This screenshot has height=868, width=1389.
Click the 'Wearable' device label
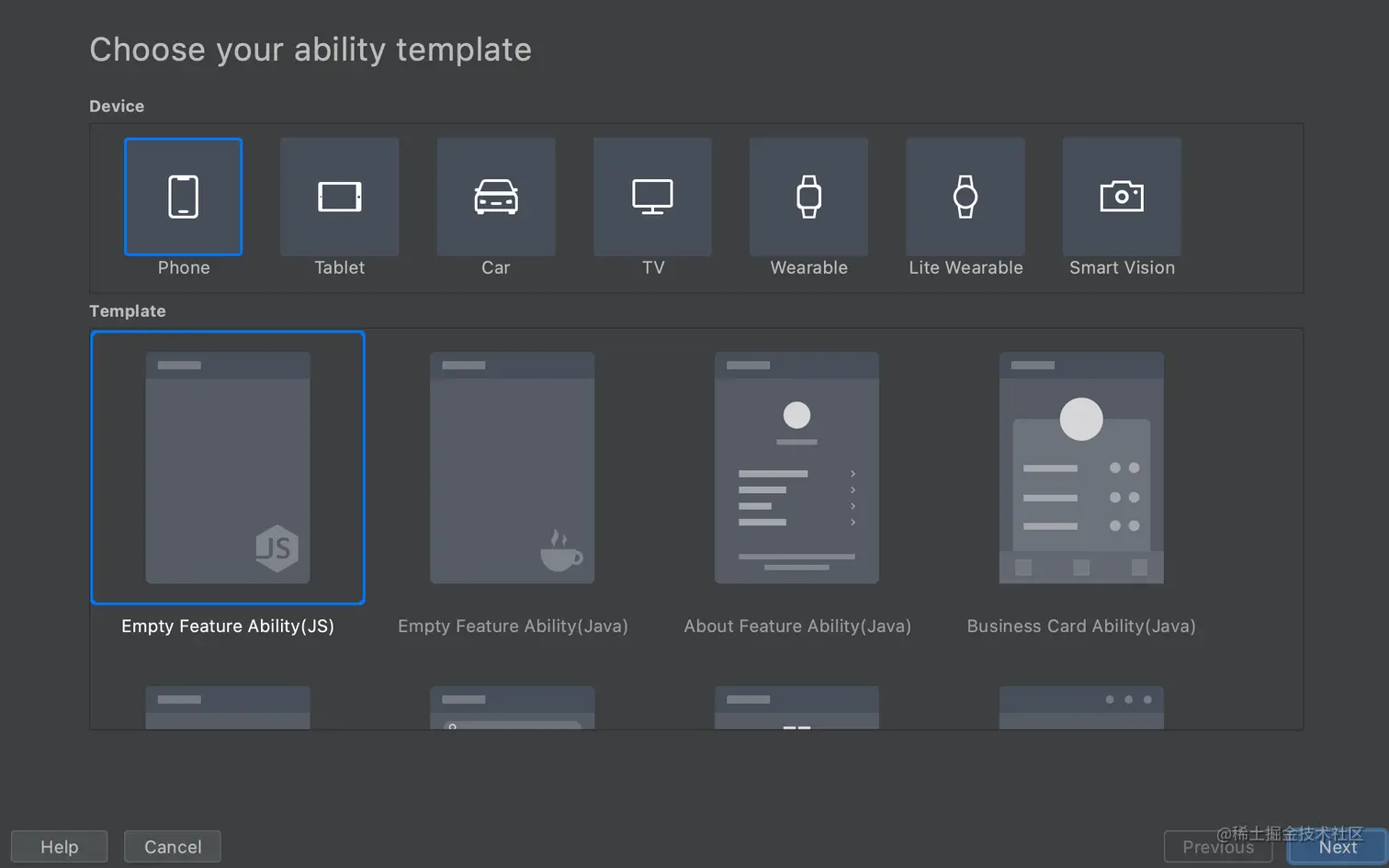click(x=809, y=267)
